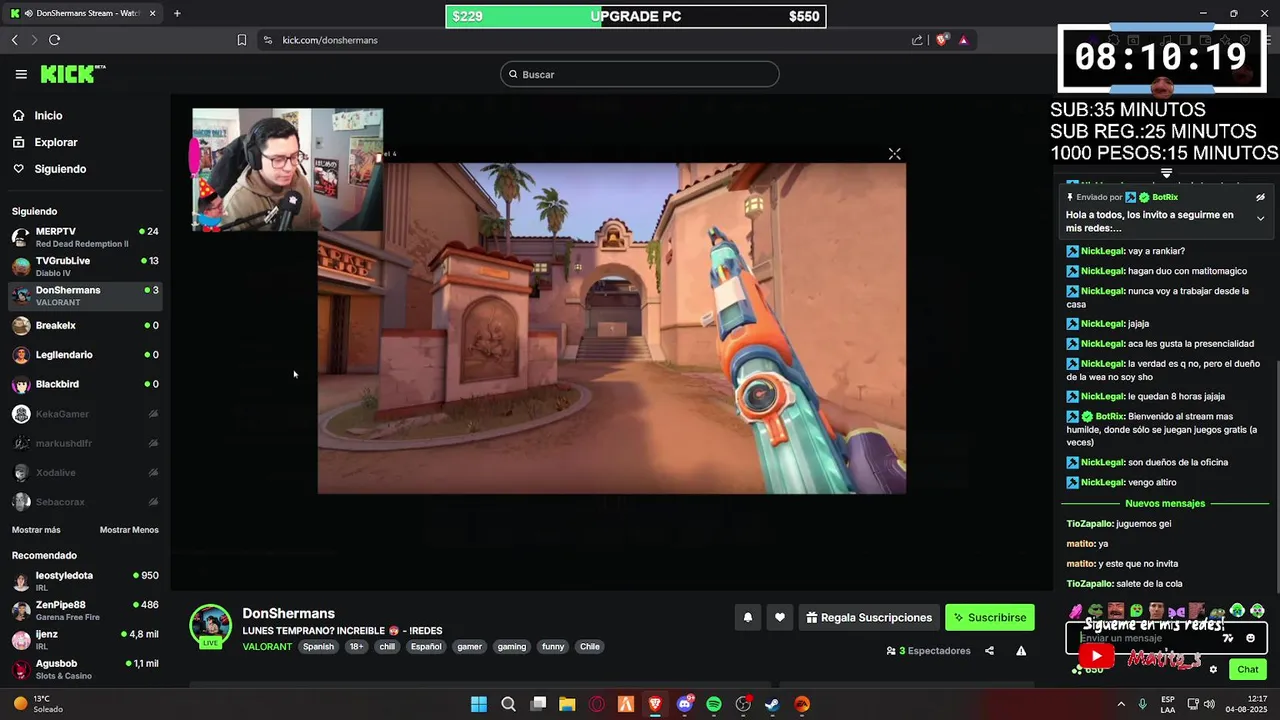Open Breakelx channel in following list
This screenshot has height=720, width=1280.
coord(85,325)
